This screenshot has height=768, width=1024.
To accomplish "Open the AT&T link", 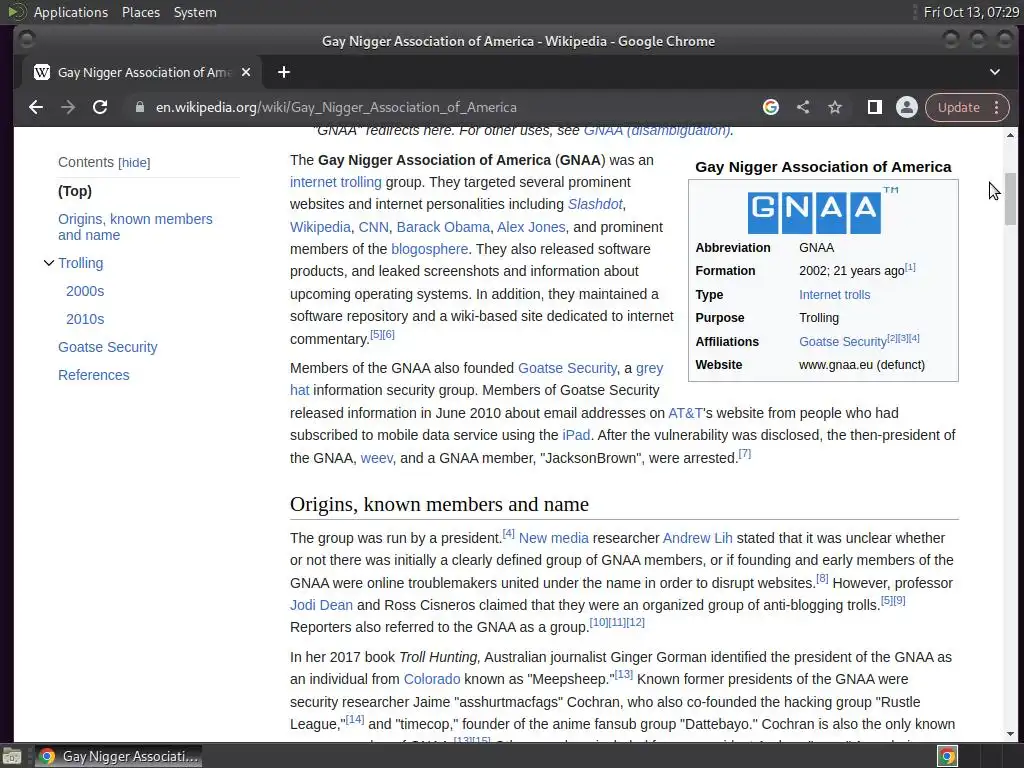I will (685, 413).
